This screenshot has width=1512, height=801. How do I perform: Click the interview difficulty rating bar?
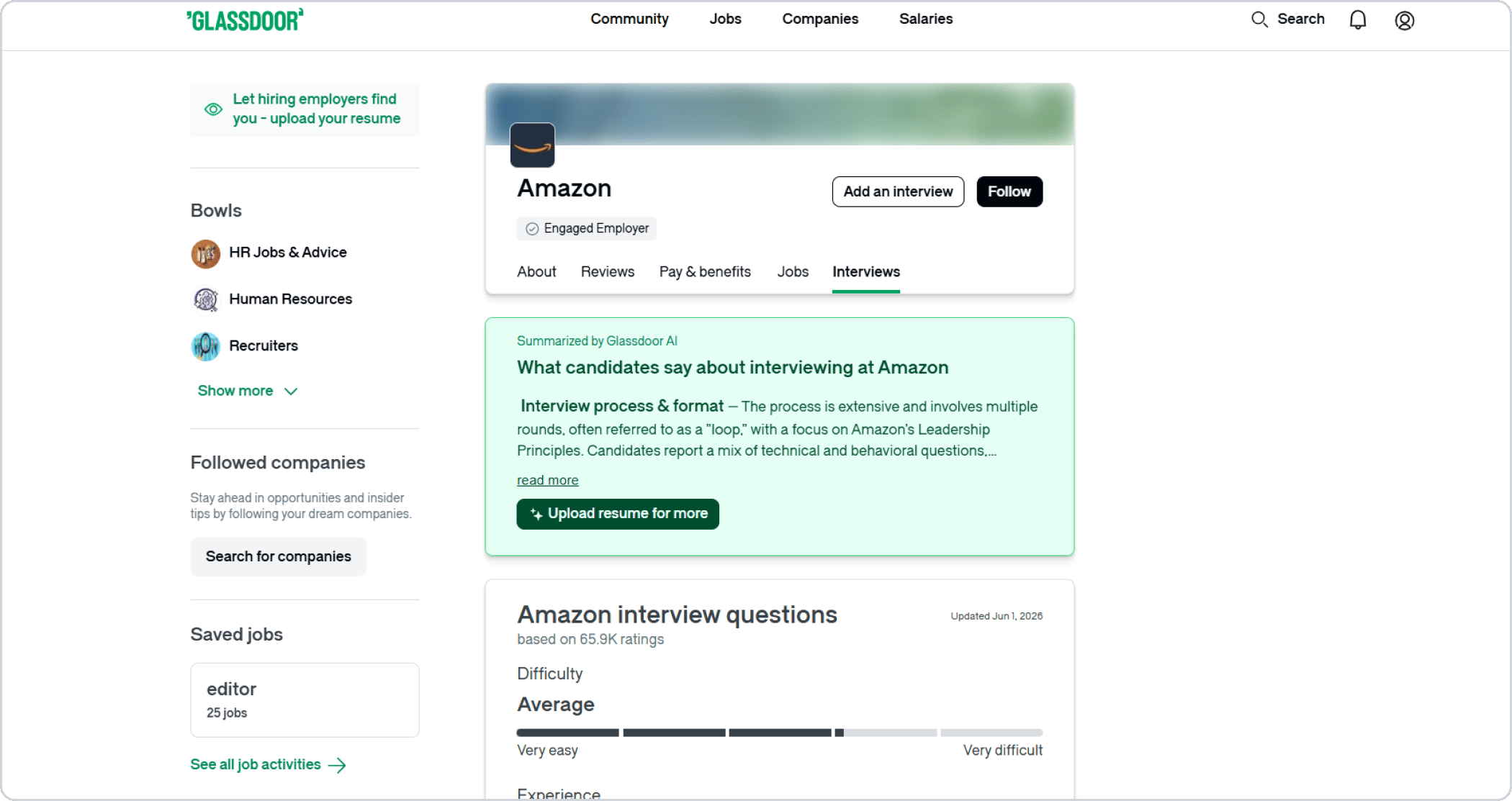780,733
